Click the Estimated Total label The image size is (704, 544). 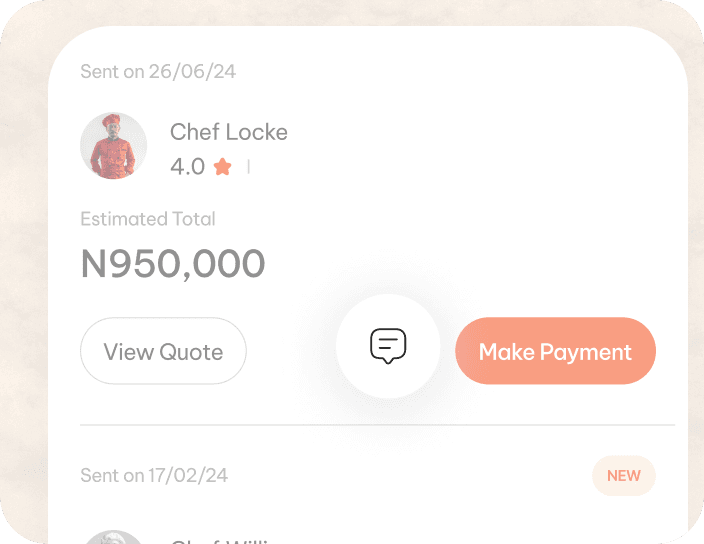click(147, 219)
